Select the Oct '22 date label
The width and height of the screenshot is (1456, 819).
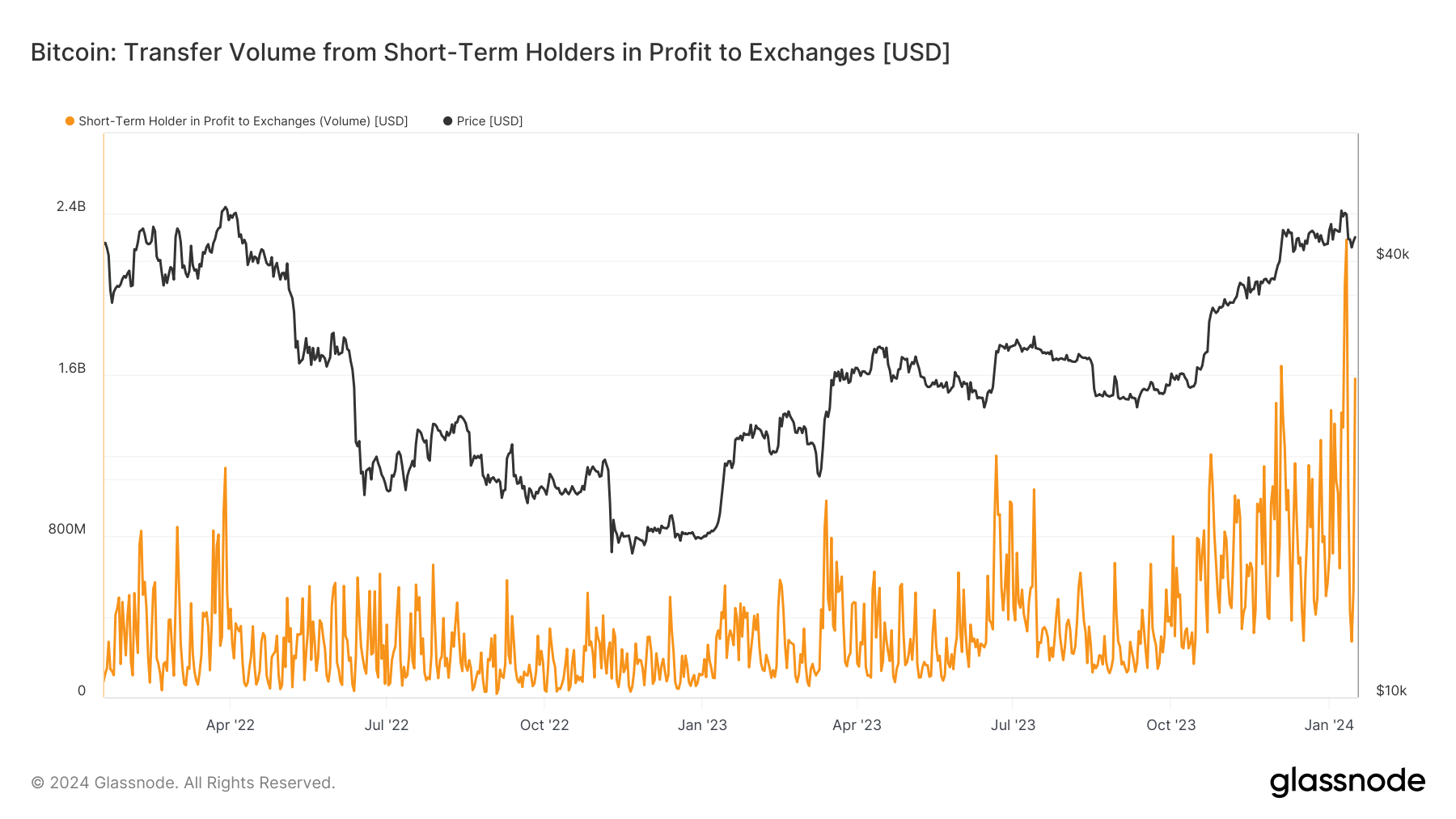click(x=544, y=725)
